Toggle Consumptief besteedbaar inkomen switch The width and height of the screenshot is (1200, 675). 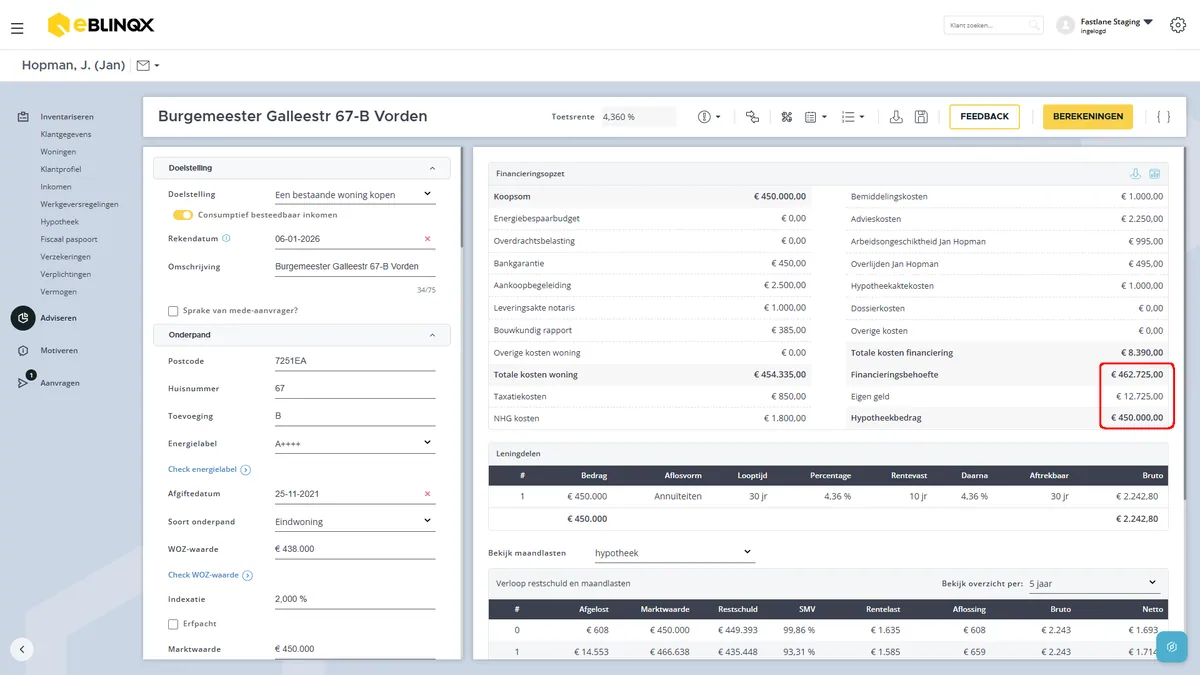click(x=182, y=215)
